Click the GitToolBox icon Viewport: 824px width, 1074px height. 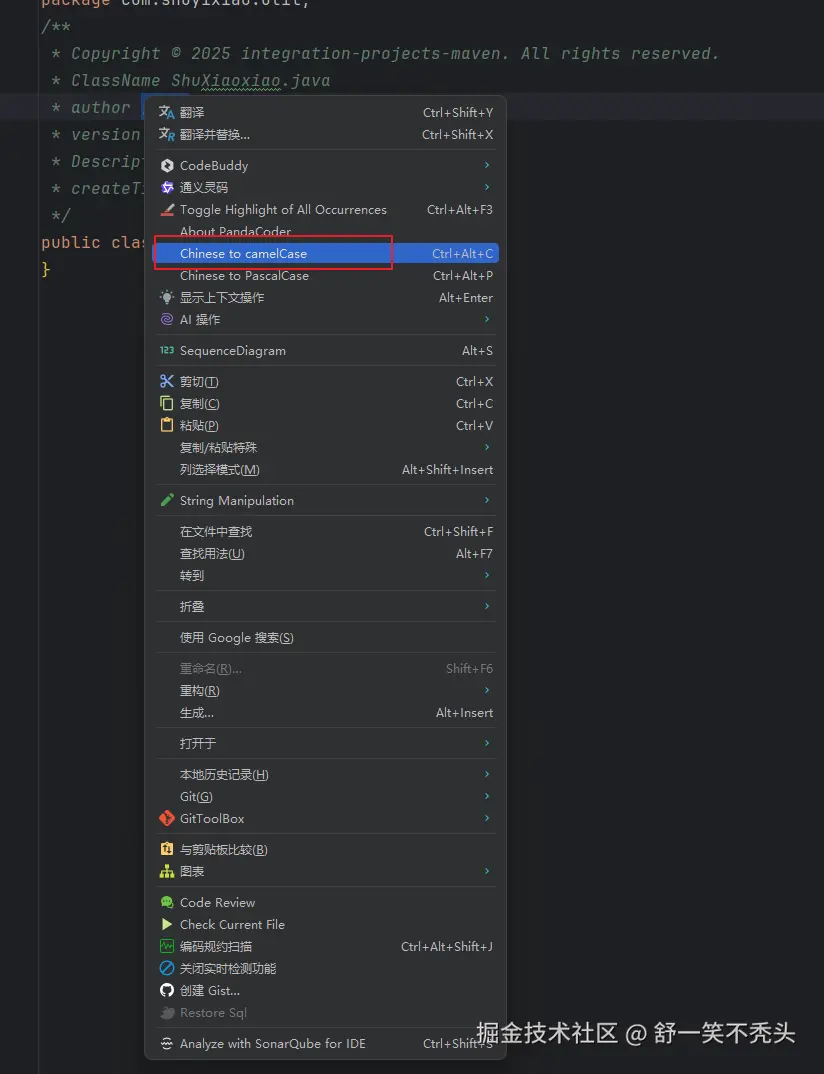pos(167,819)
